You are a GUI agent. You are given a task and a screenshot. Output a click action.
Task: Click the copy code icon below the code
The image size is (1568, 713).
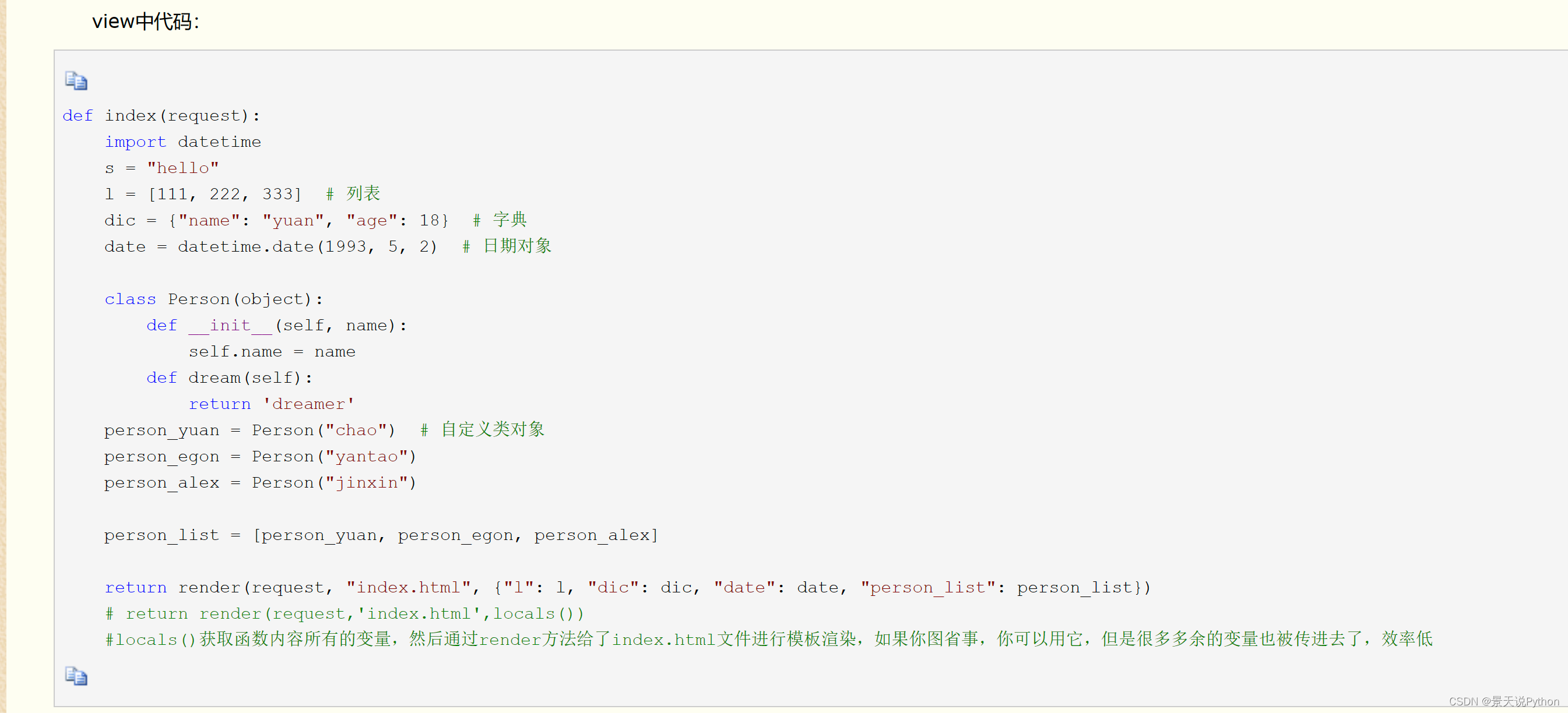[76, 676]
